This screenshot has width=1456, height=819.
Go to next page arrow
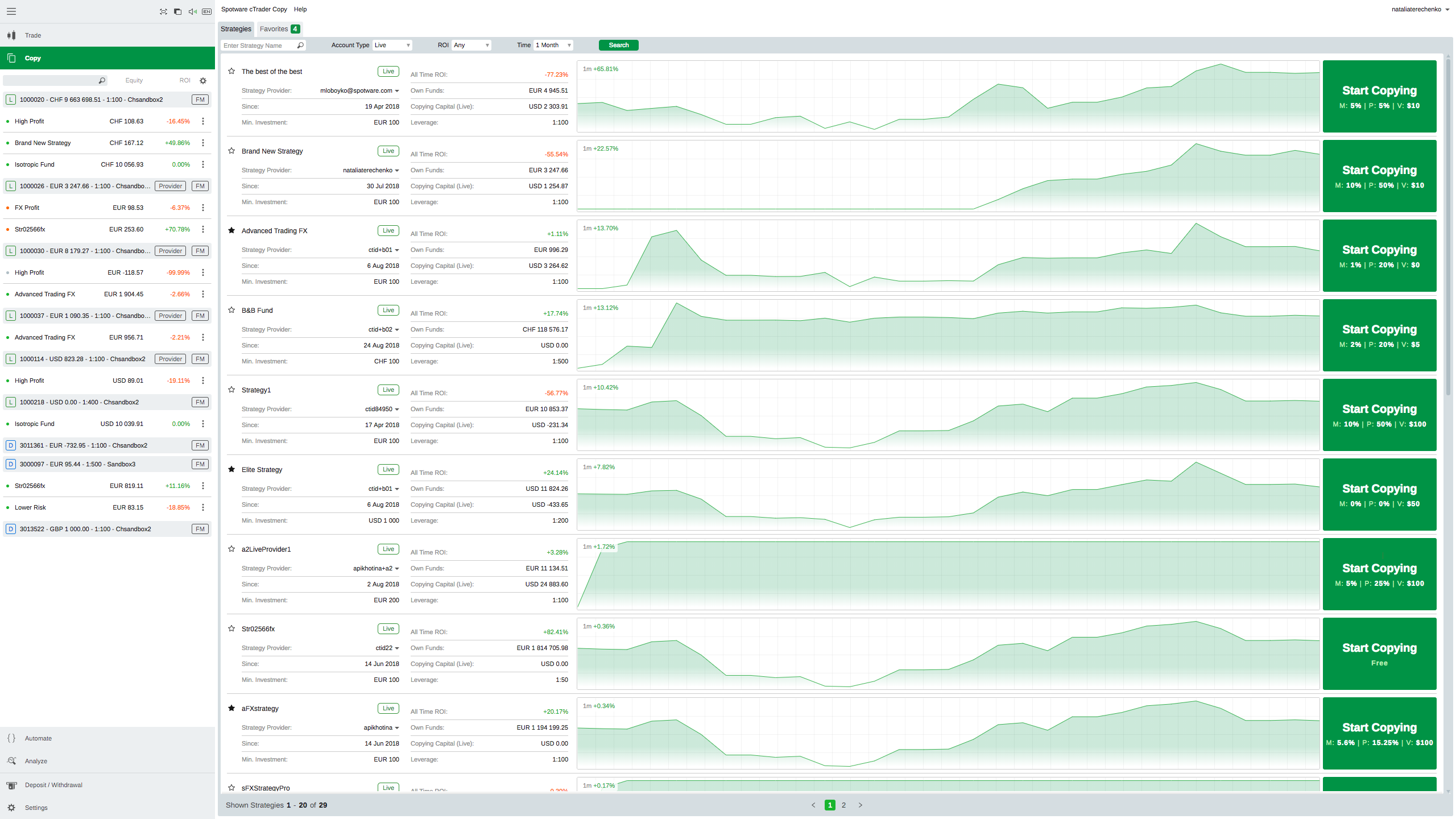[x=861, y=805]
